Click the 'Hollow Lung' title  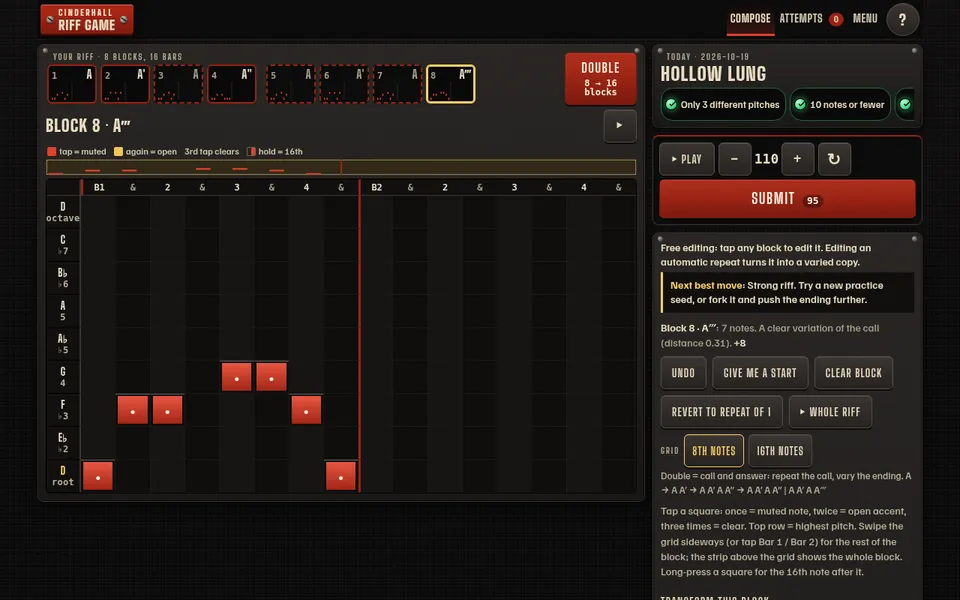click(x=713, y=74)
